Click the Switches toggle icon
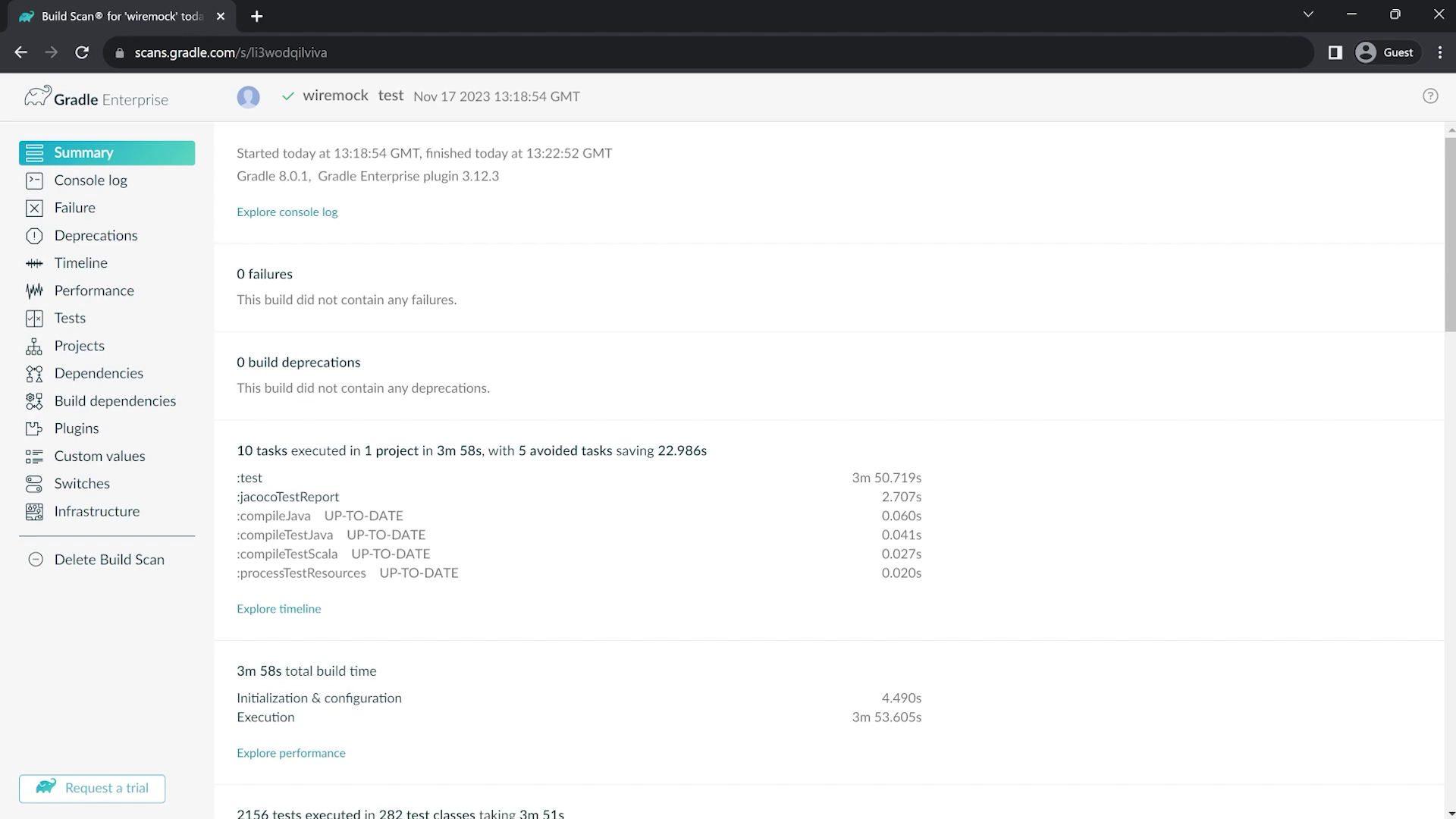1456x819 pixels. [34, 484]
